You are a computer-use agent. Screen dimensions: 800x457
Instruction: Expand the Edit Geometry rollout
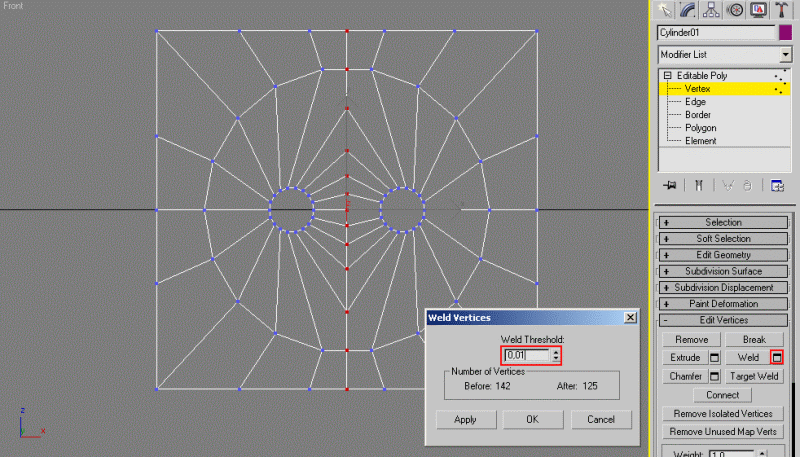(723, 255)
